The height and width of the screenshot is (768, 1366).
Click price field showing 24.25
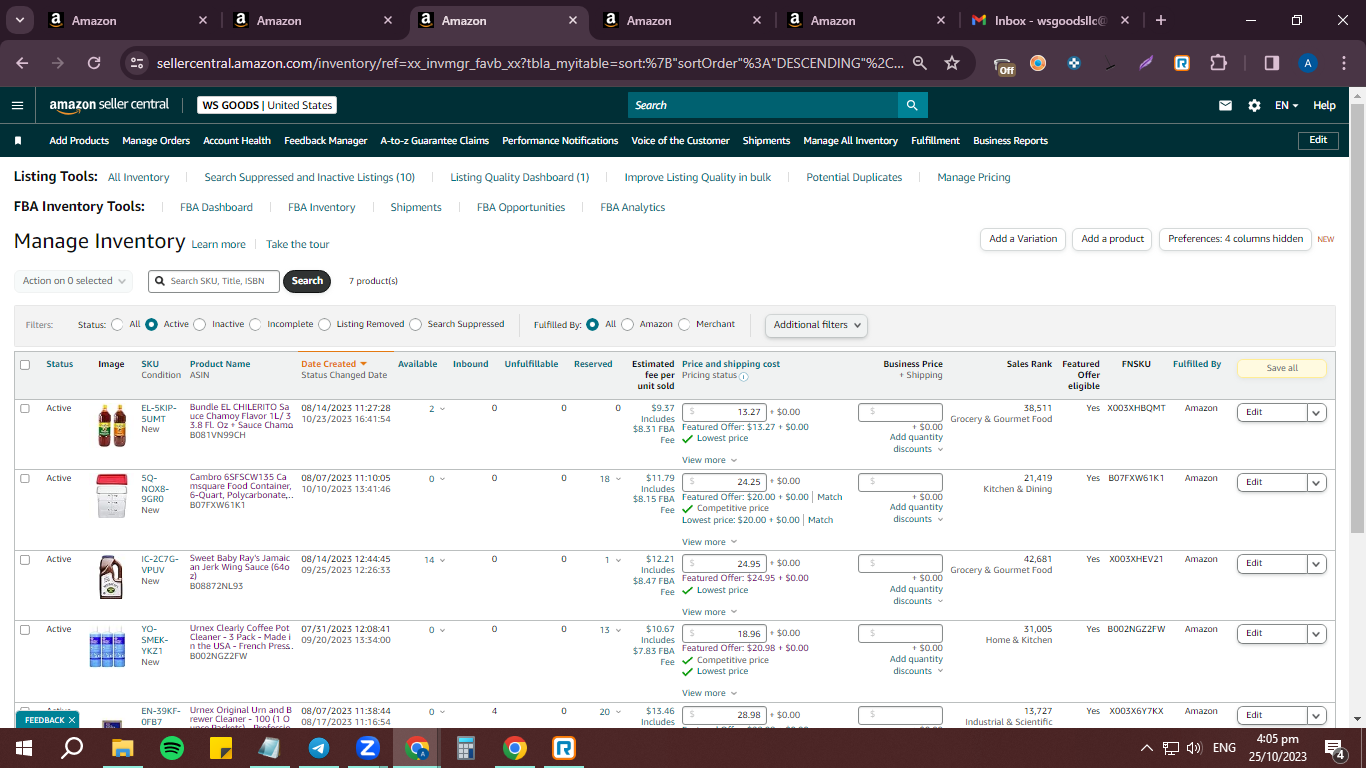(724, 482)
